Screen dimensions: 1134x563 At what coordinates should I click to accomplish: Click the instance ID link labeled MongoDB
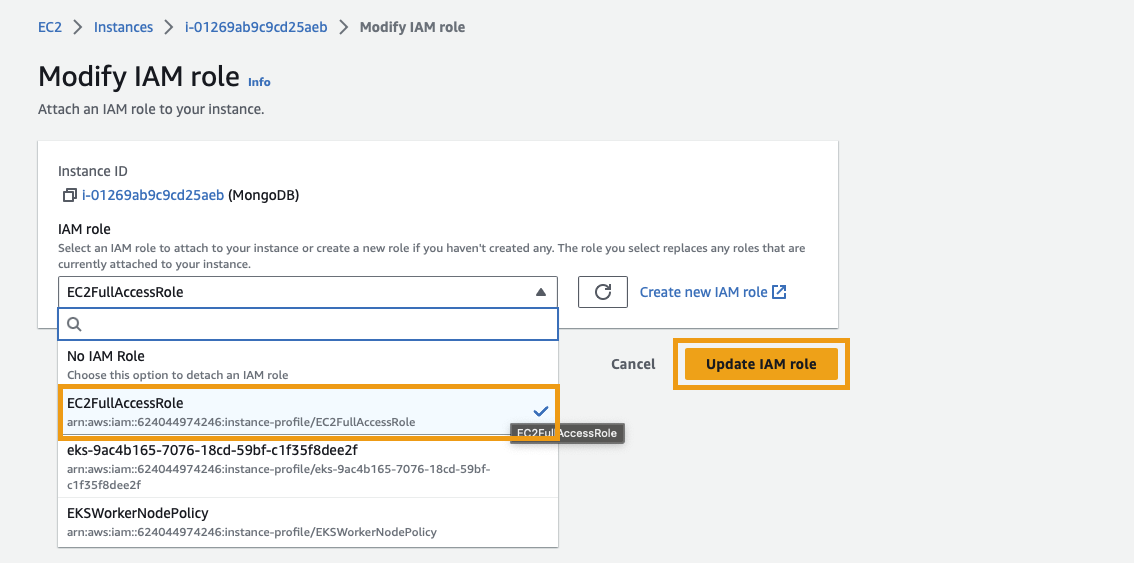152,195
